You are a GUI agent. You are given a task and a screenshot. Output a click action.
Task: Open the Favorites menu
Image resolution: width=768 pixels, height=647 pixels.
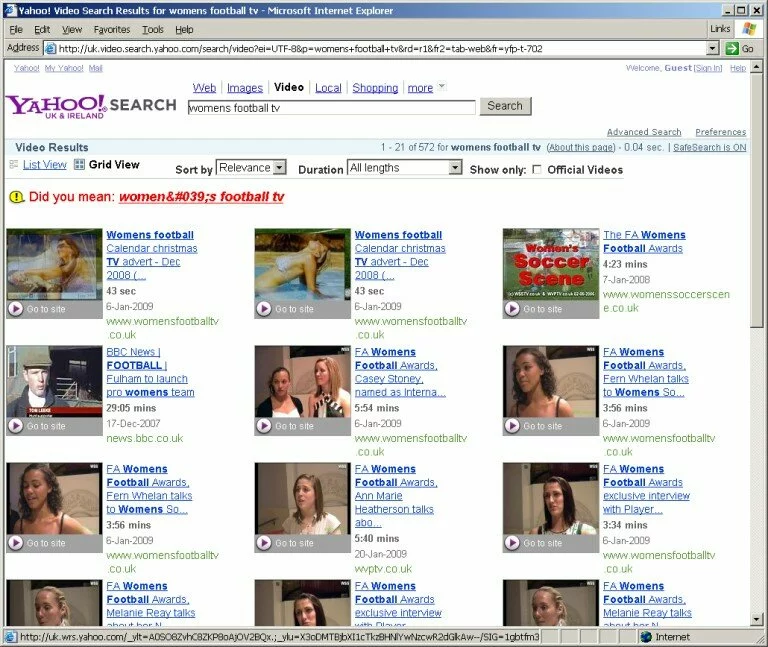click(112, 29)
